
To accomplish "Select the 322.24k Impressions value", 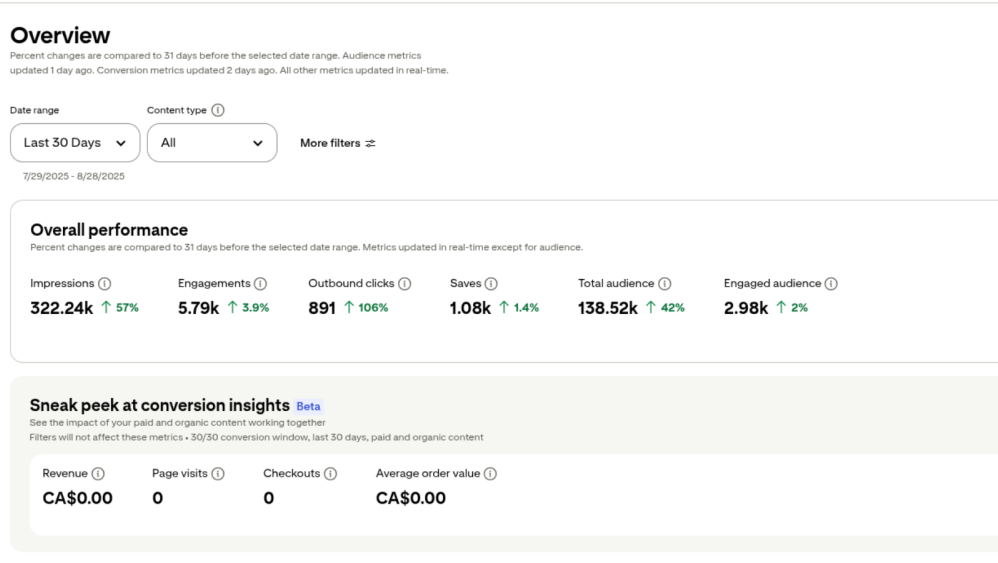I will 62,308.
